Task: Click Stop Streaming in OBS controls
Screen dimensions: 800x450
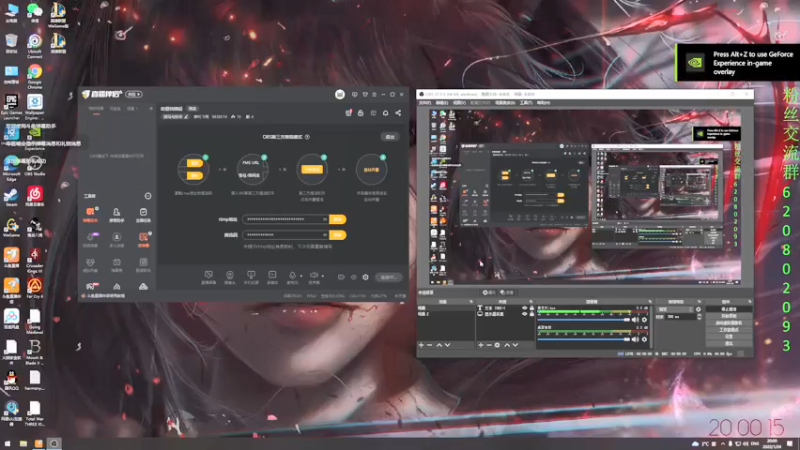Action: [x=729, y=309]
